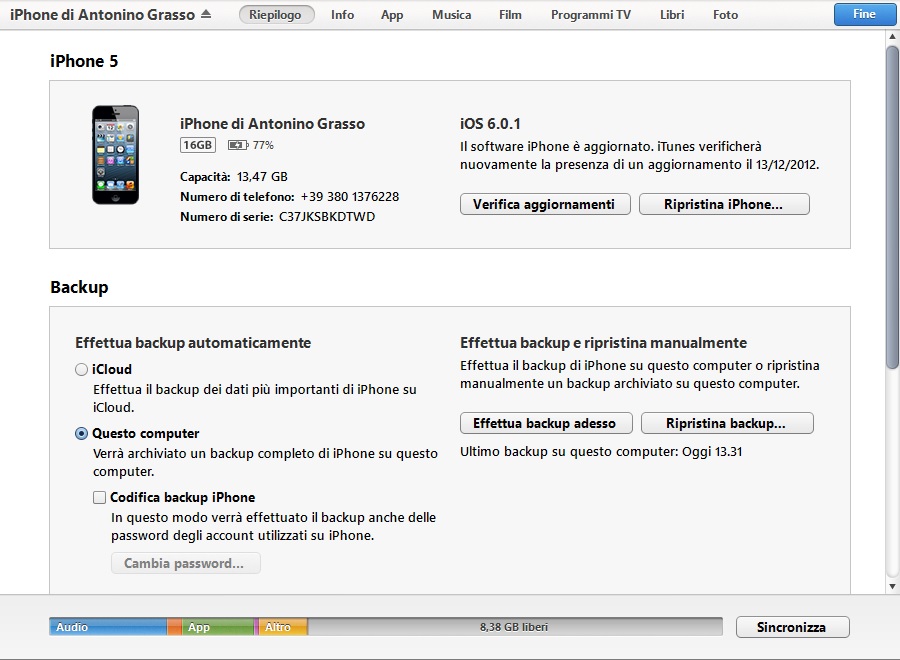
Task: Switch to Programmi TV tab
Action: 591,14
